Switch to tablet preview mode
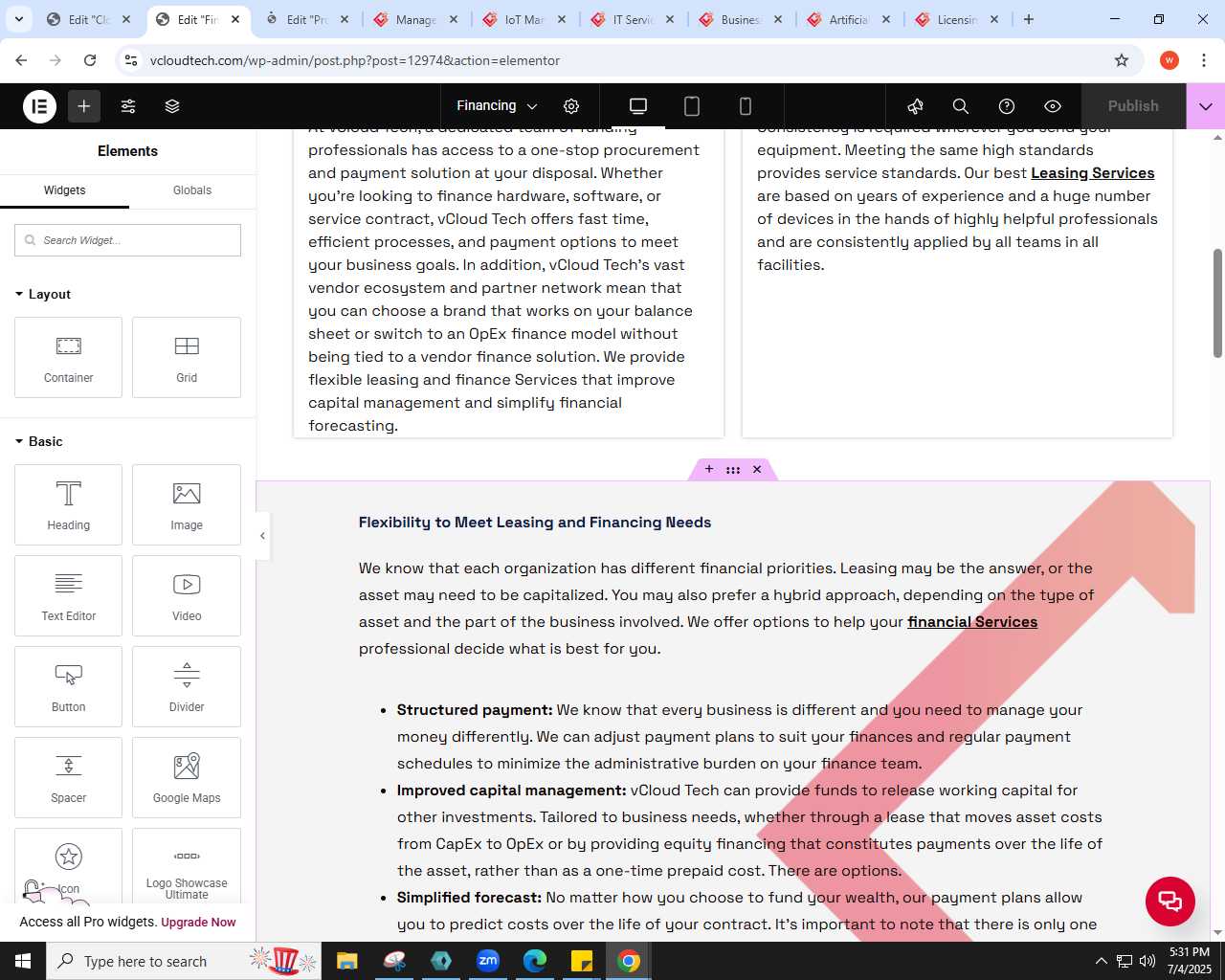This screenshot has height=980, width=1225. [x=692, y=106]
